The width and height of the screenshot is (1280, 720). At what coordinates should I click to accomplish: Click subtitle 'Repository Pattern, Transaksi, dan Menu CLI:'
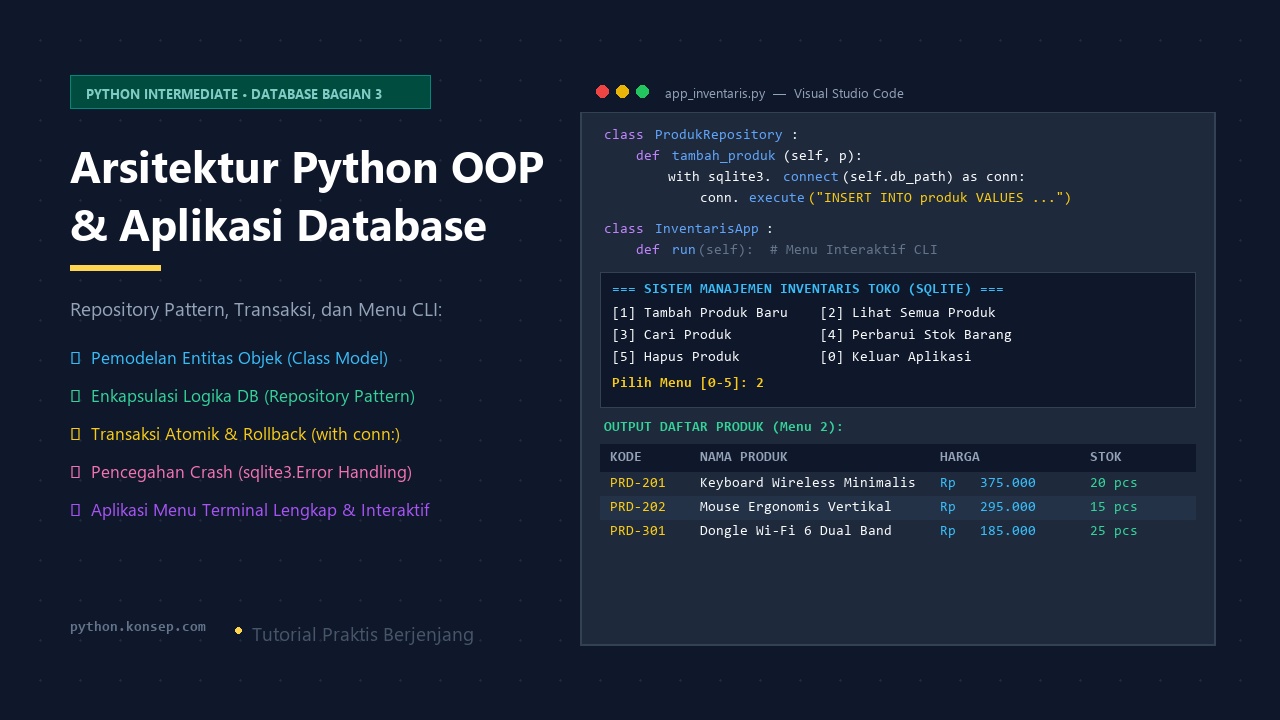(256, 310)
